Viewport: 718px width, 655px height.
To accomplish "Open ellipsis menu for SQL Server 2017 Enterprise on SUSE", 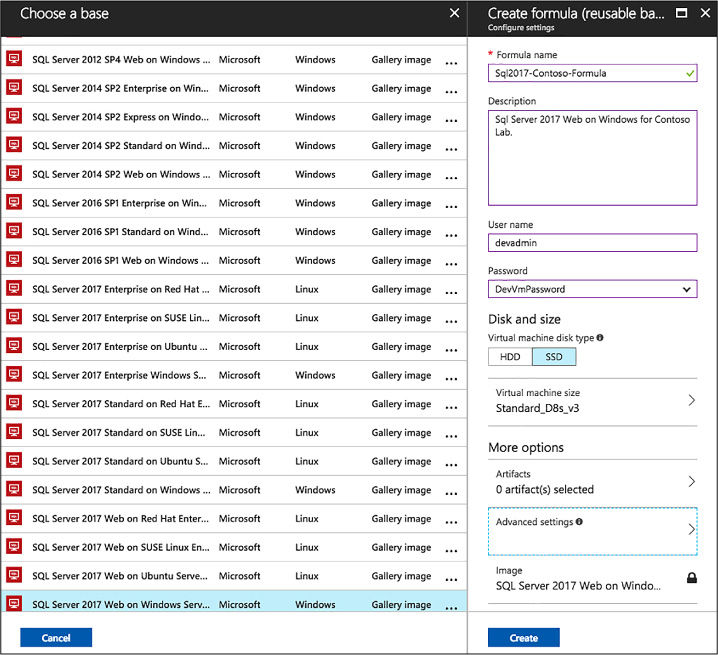I will [451, 322].
